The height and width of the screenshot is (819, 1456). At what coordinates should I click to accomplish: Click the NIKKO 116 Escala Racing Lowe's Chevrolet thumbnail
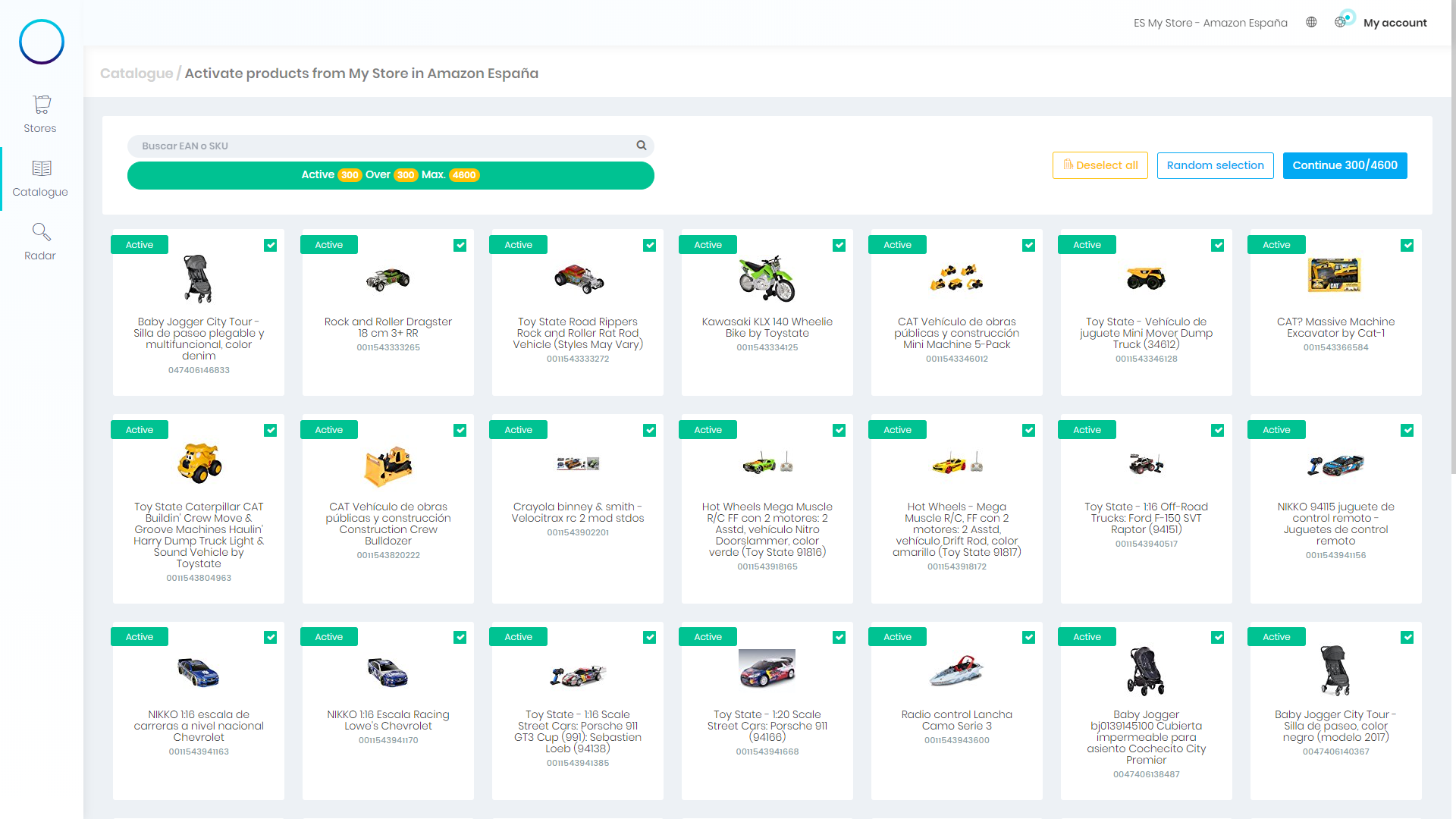coord(387,671)
